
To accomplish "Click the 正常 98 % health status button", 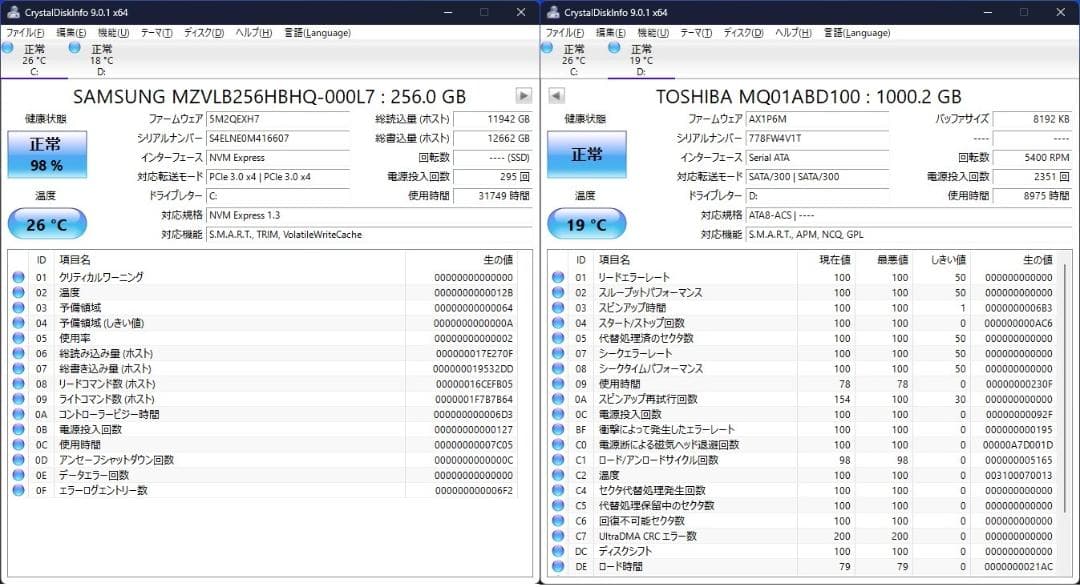I will click(47, 154).
